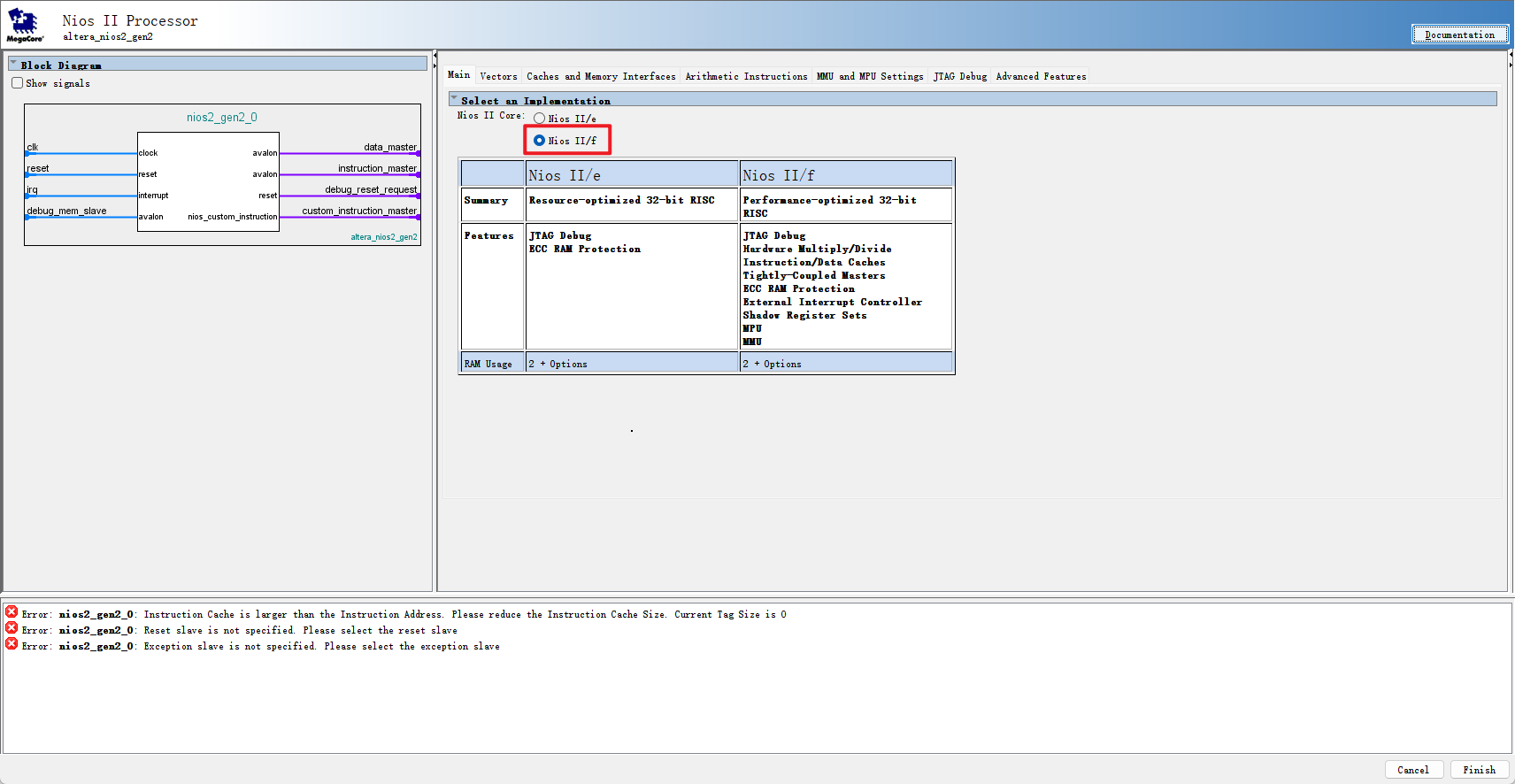Click the RAM Usage row label
The height and width of the screenshot is (784, 1515).
pyautogui.click(x=488, y=364)
